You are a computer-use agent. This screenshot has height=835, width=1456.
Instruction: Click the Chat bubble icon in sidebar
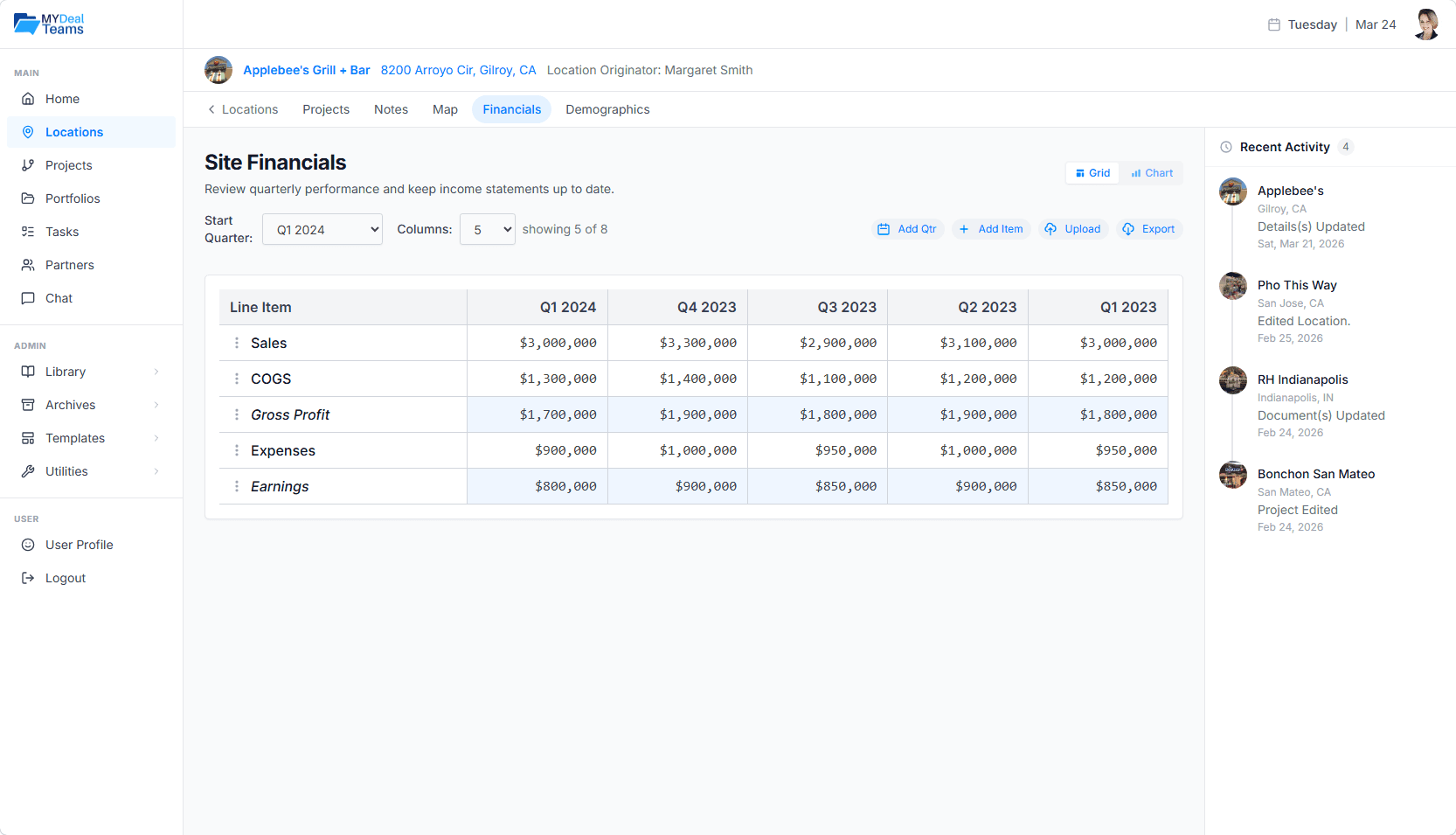28,298
